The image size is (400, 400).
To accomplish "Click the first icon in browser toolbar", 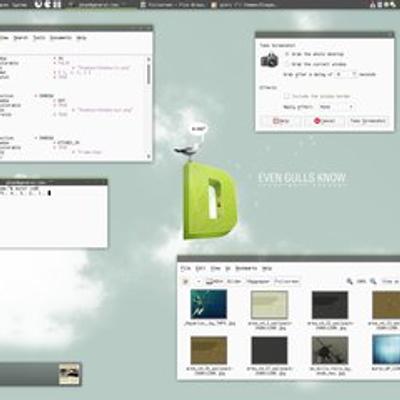I will [x=186, y=282].
